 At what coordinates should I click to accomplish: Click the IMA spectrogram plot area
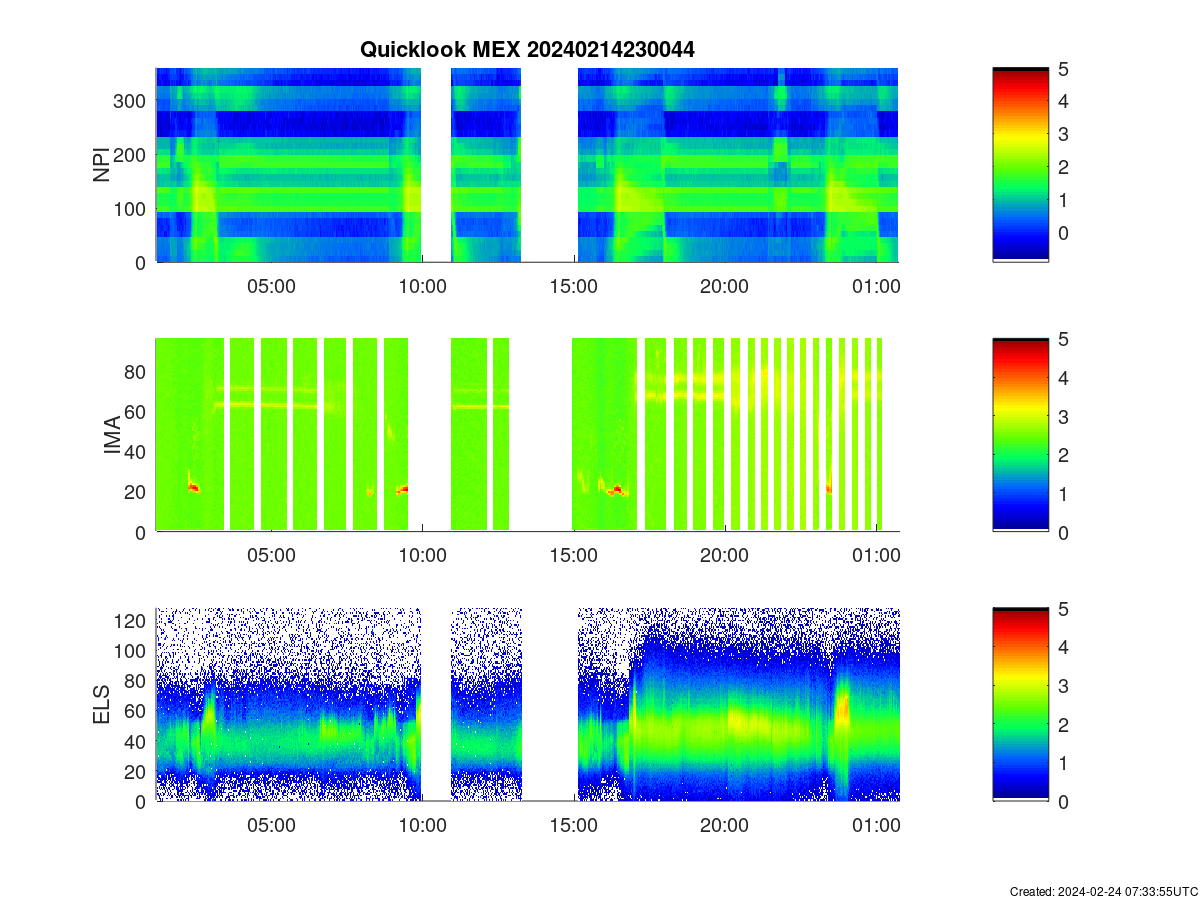527,434
